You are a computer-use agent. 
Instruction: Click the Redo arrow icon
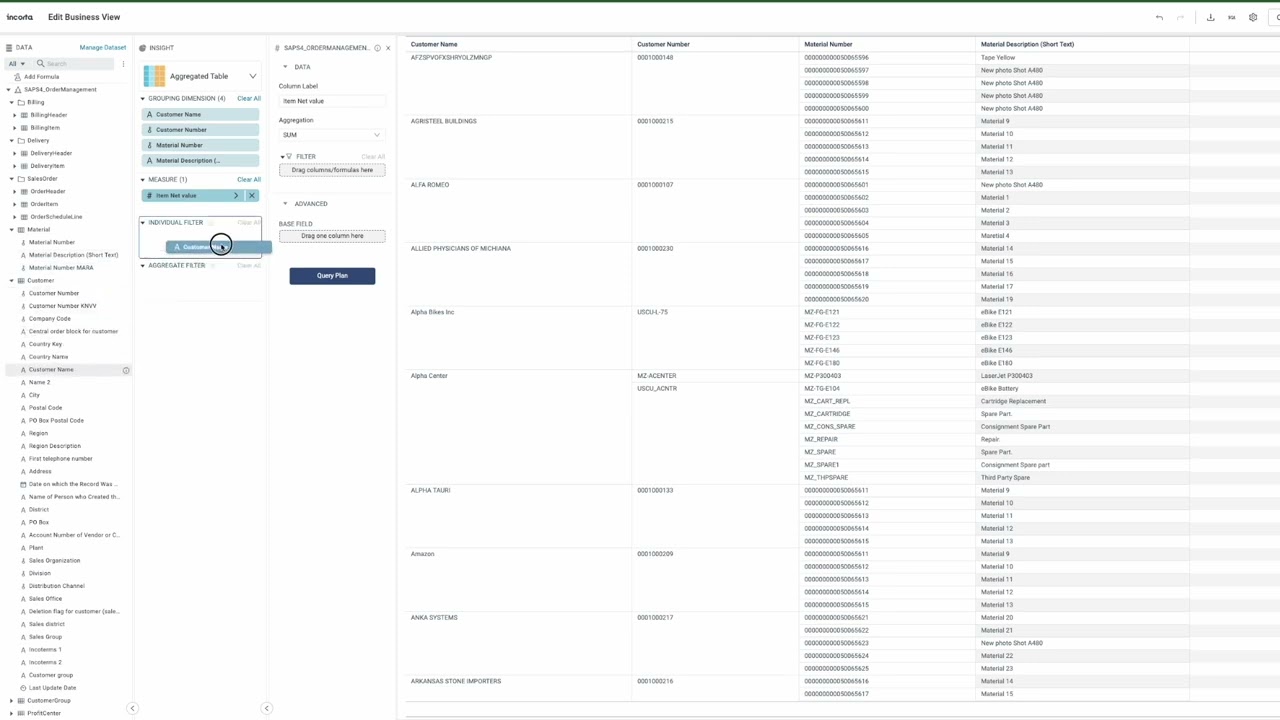[x=1180, y=17]
